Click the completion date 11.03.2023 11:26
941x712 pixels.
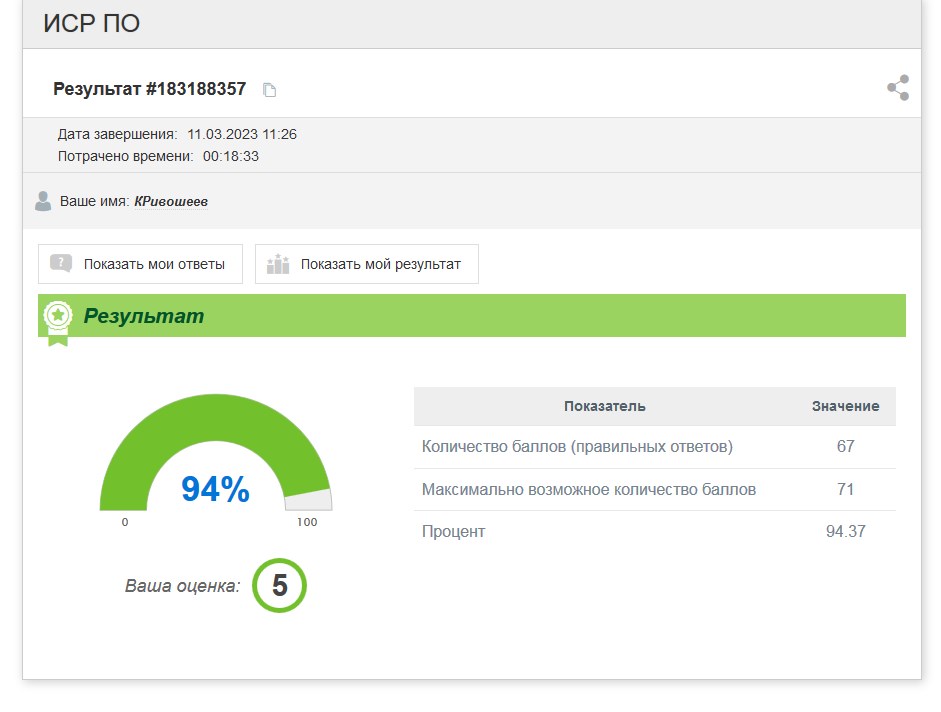coord(242,134)
